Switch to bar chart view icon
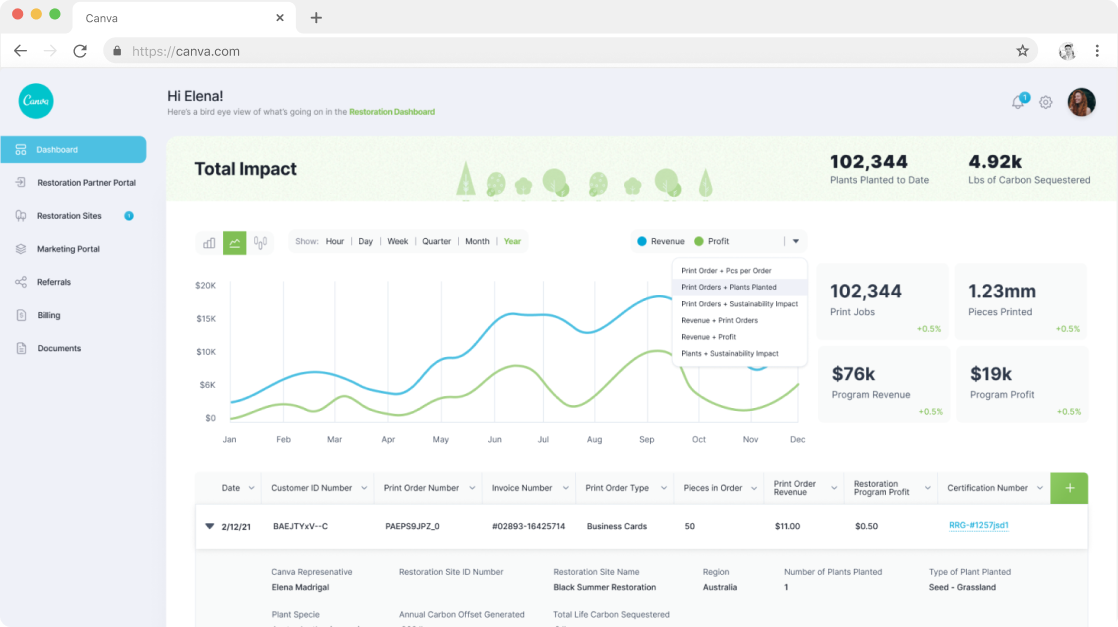 coord(209,242)
